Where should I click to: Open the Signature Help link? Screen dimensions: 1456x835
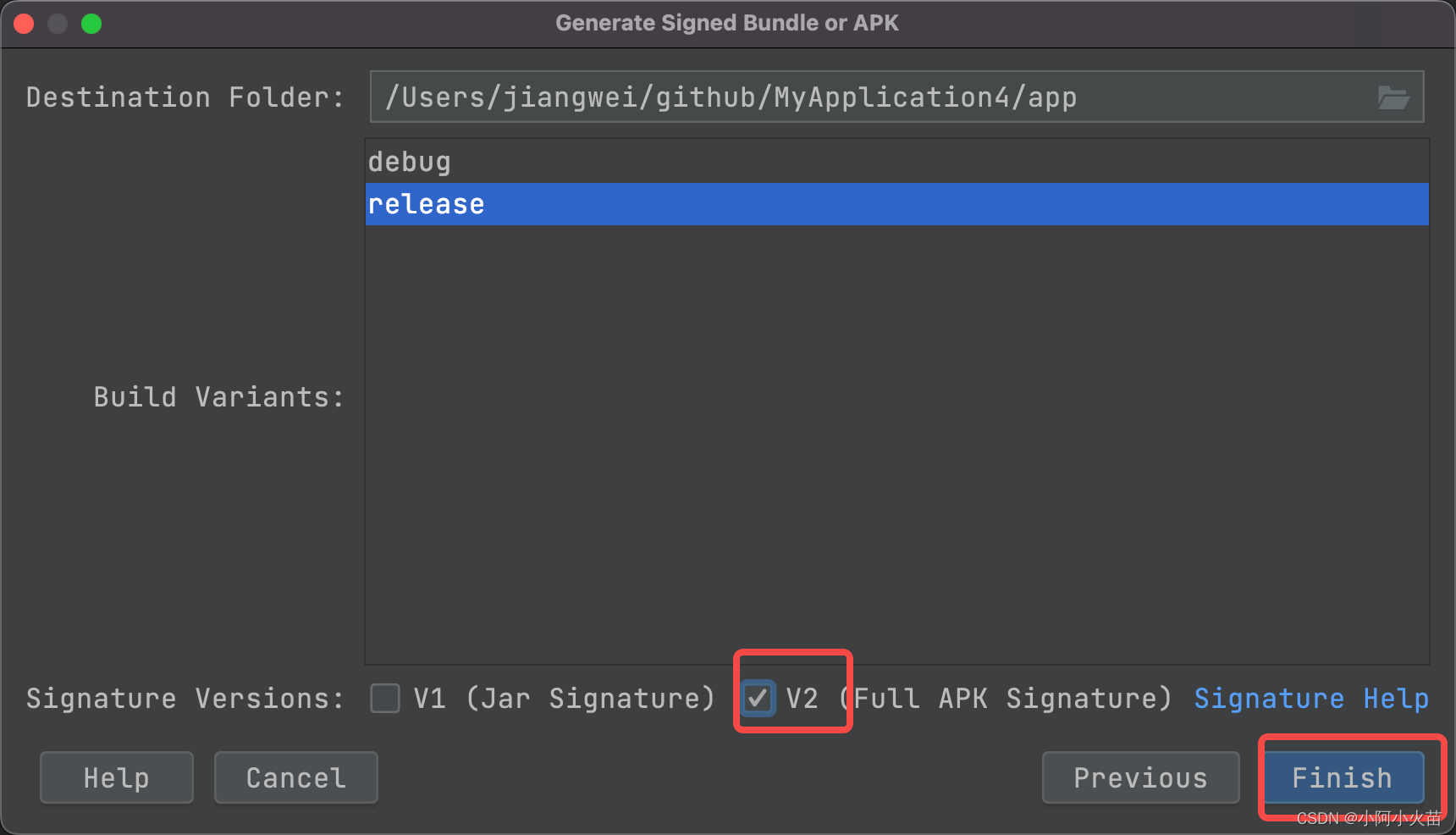click(1311, 699)
